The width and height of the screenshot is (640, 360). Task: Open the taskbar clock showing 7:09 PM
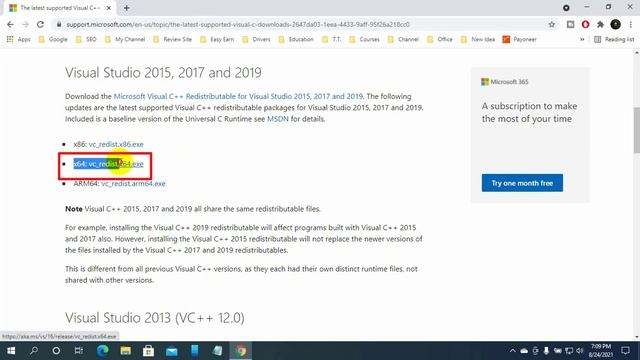[600, 351]
